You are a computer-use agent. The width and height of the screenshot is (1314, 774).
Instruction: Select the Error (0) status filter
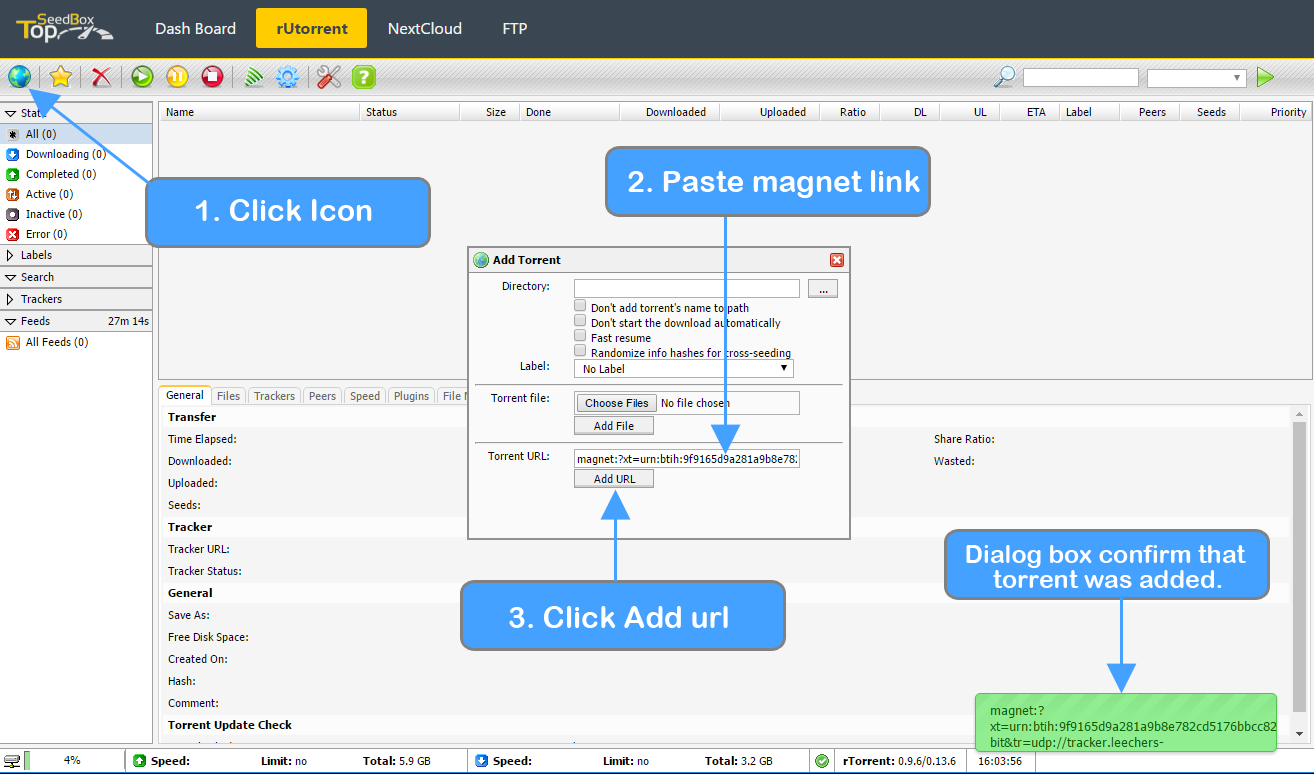pyautogui.click(x=47, y=234)
